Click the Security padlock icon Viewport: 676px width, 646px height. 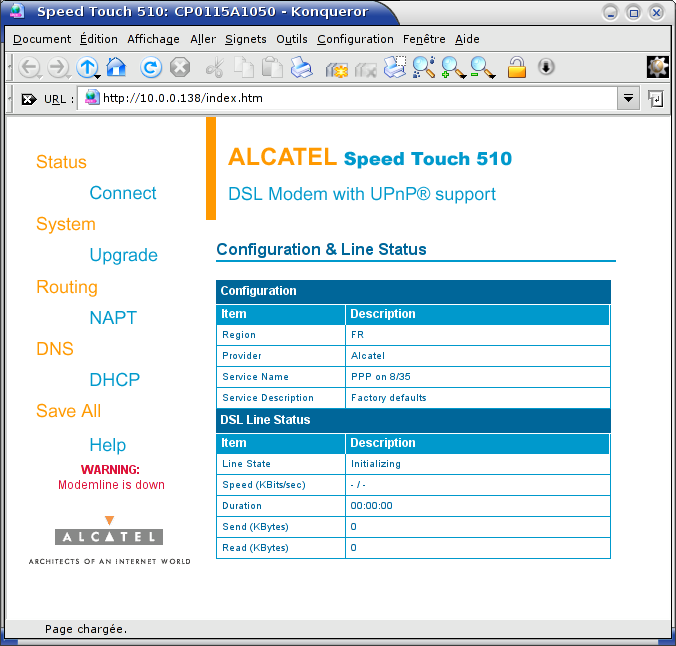[516, 67]
